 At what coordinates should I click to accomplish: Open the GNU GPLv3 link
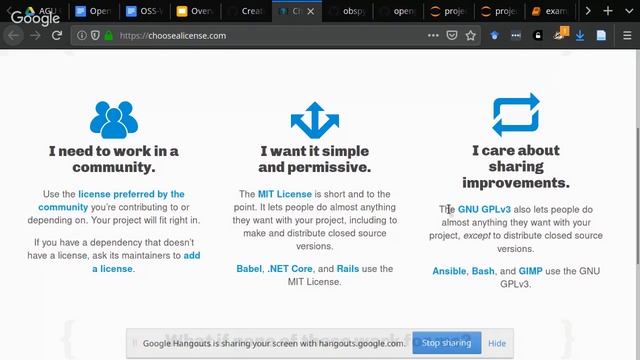tap(484, 209)
